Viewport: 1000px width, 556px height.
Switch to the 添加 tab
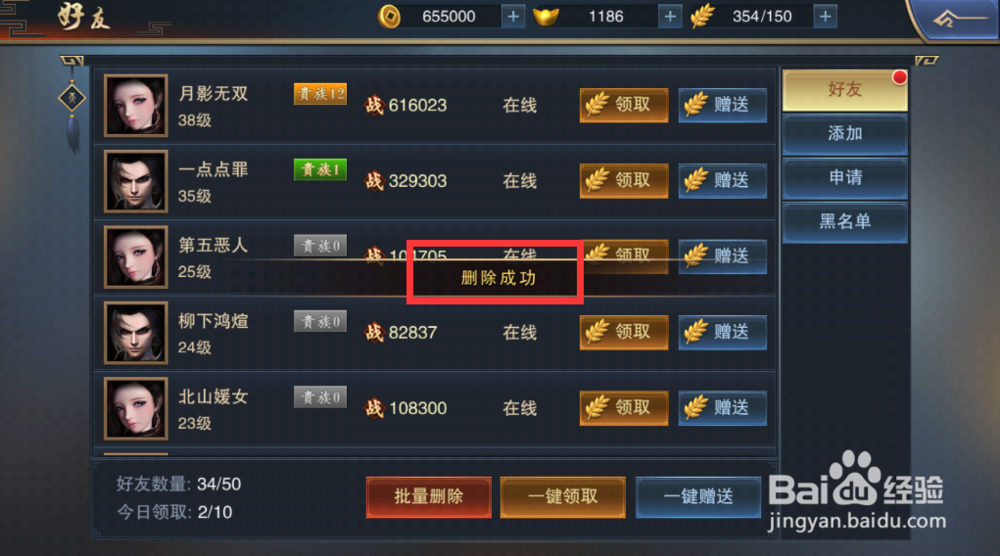(845, 134)
